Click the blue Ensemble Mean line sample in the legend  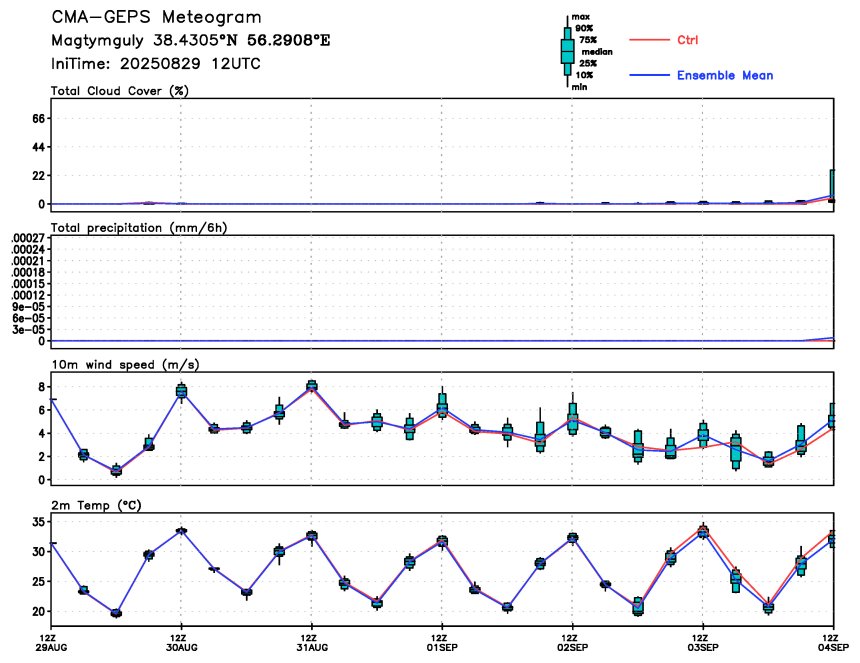649,75
